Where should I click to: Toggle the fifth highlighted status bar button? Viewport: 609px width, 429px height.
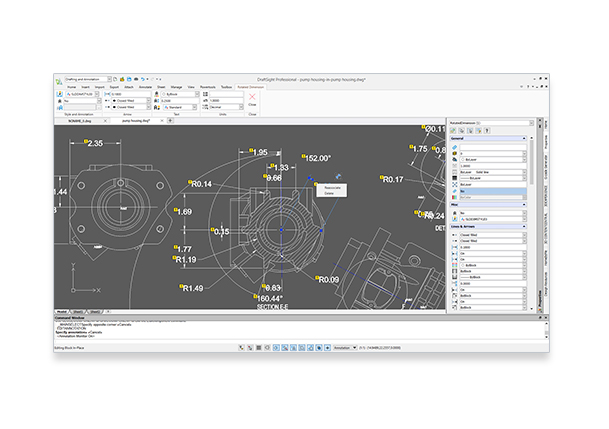[276, 347]
